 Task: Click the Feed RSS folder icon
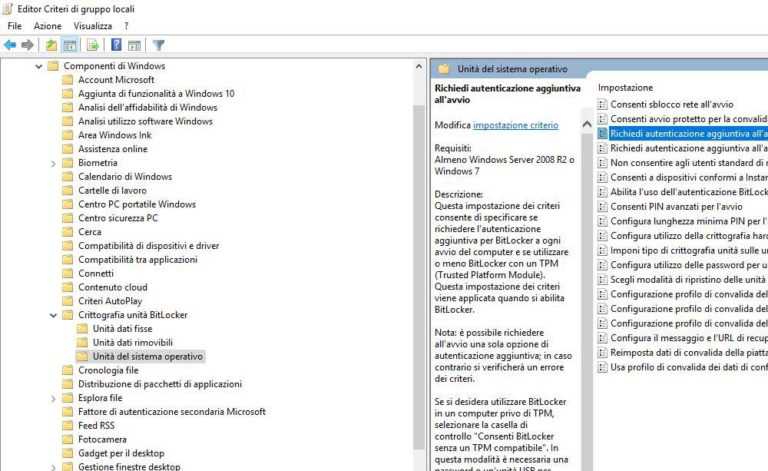point(68,426)
